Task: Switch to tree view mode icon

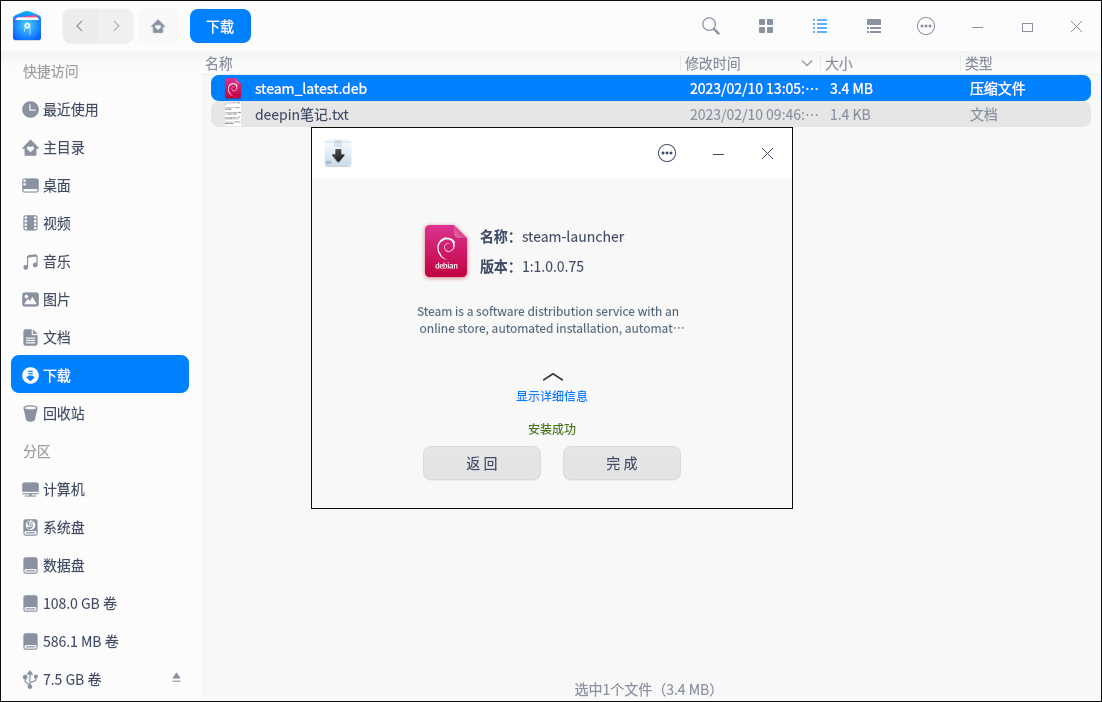Action: tap(874, 26)
